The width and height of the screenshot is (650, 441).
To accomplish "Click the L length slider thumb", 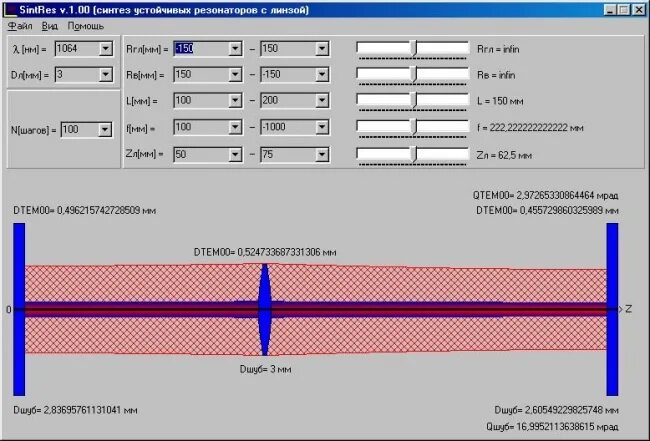I will click(414, 100).
